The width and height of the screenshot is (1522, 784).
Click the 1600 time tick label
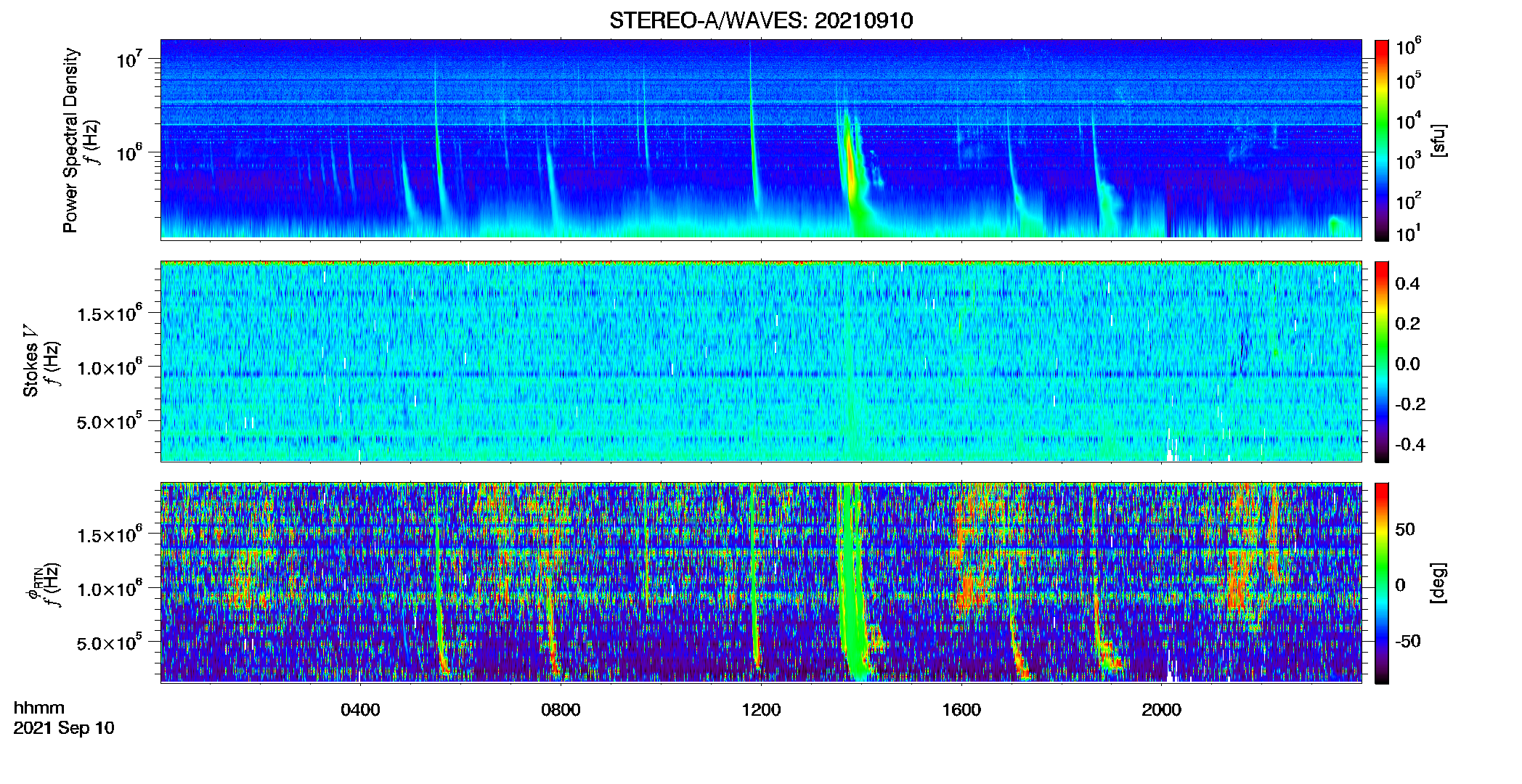(x=961, y=710)
